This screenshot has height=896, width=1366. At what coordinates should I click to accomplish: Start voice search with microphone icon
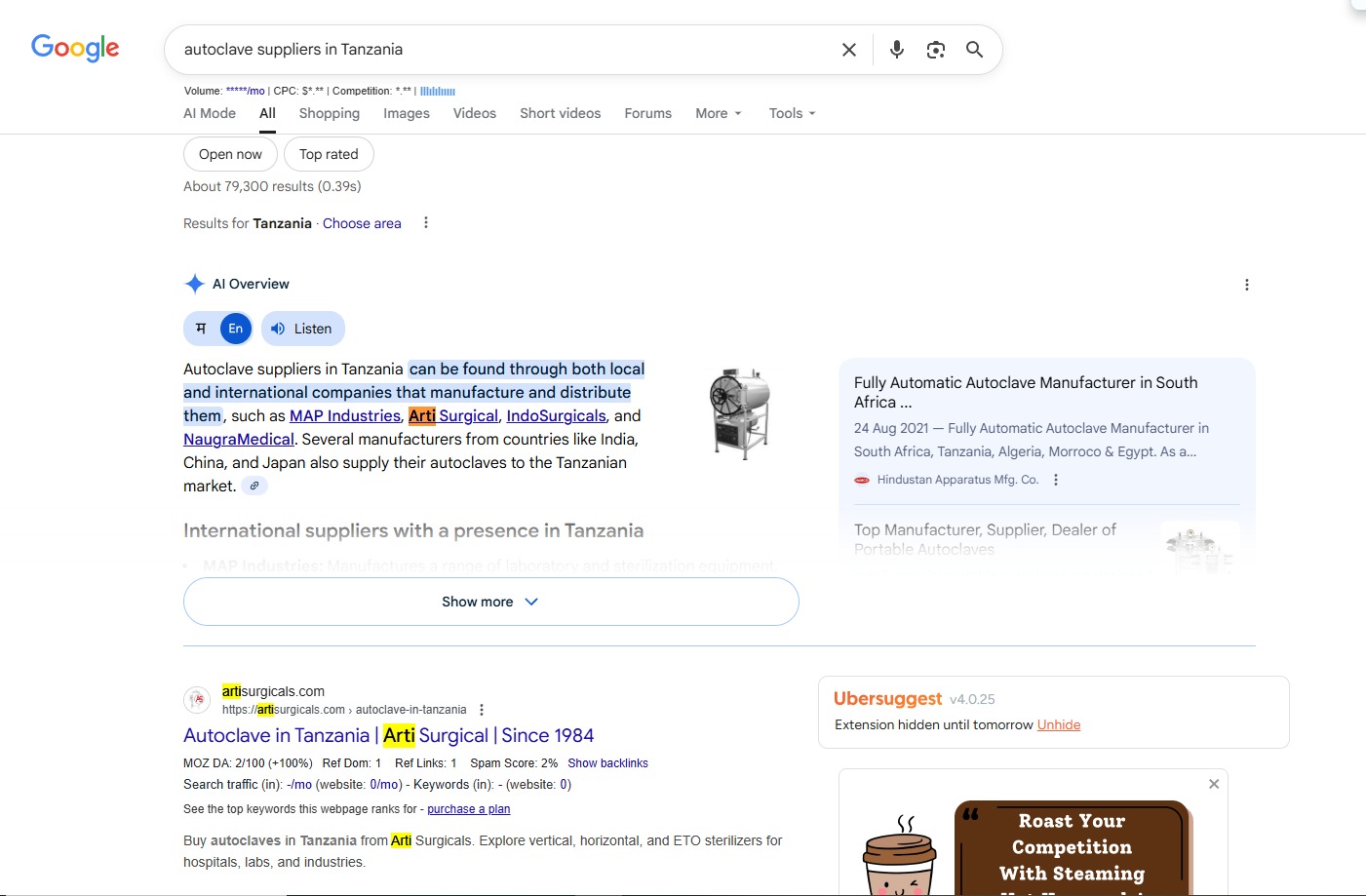pos(897,50)
